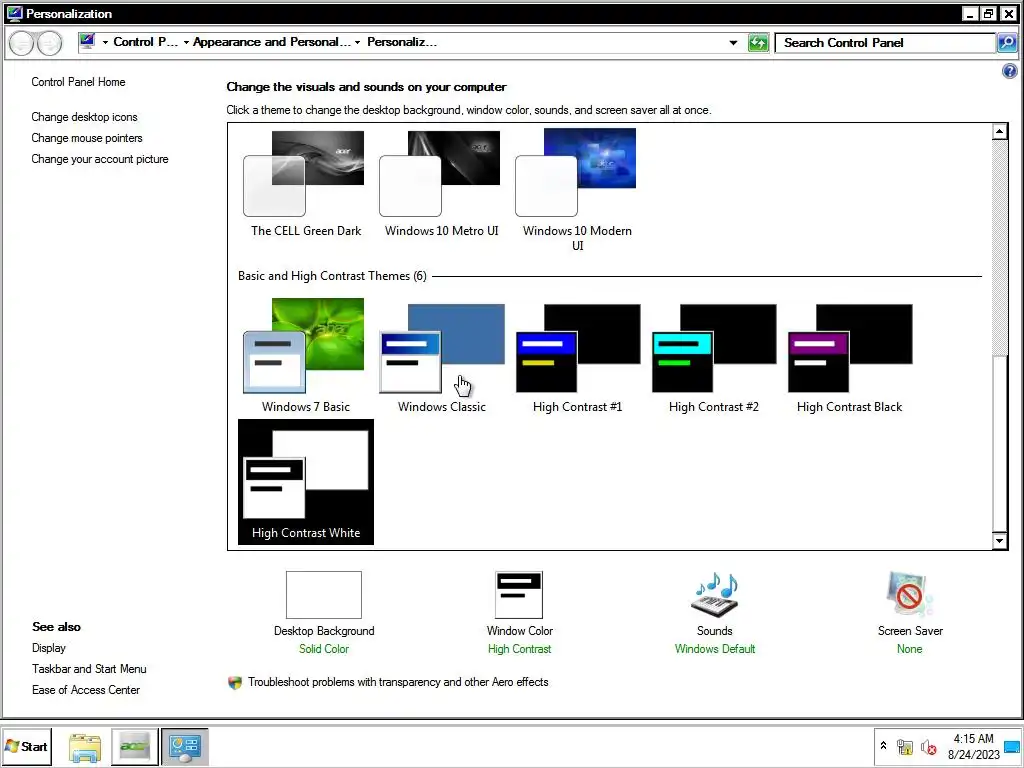Click the Personalization breadcrumb segment
1024x768 pixels.
tap(402, 42)
